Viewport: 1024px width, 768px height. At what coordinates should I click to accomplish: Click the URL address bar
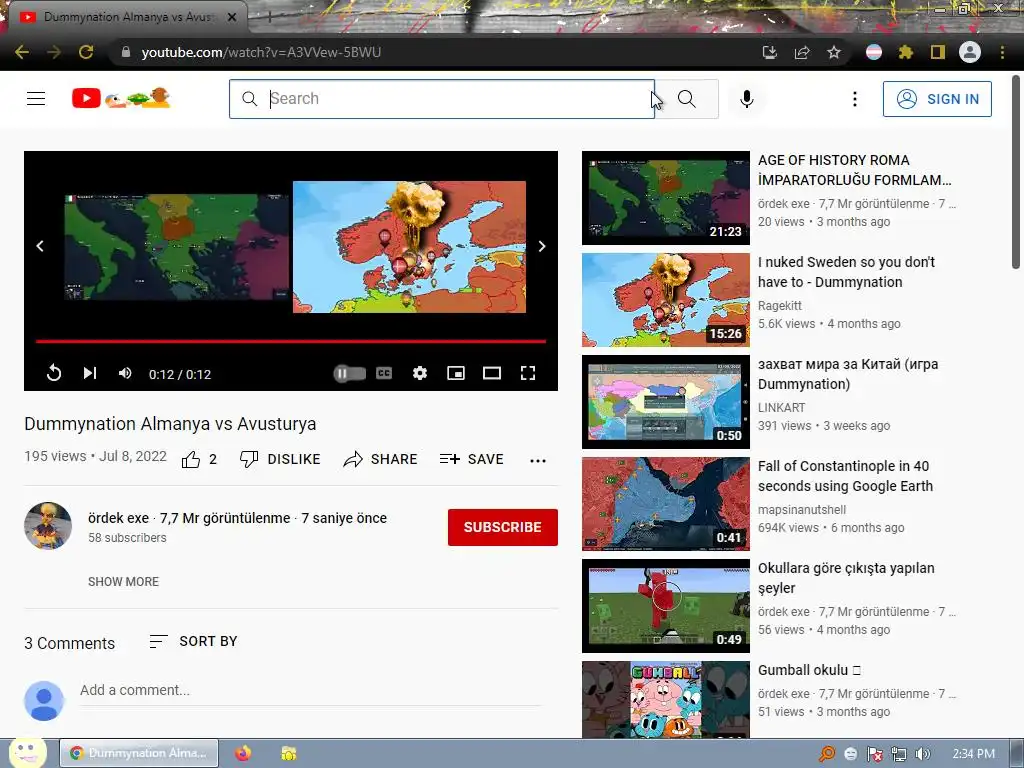coord(431,52)
